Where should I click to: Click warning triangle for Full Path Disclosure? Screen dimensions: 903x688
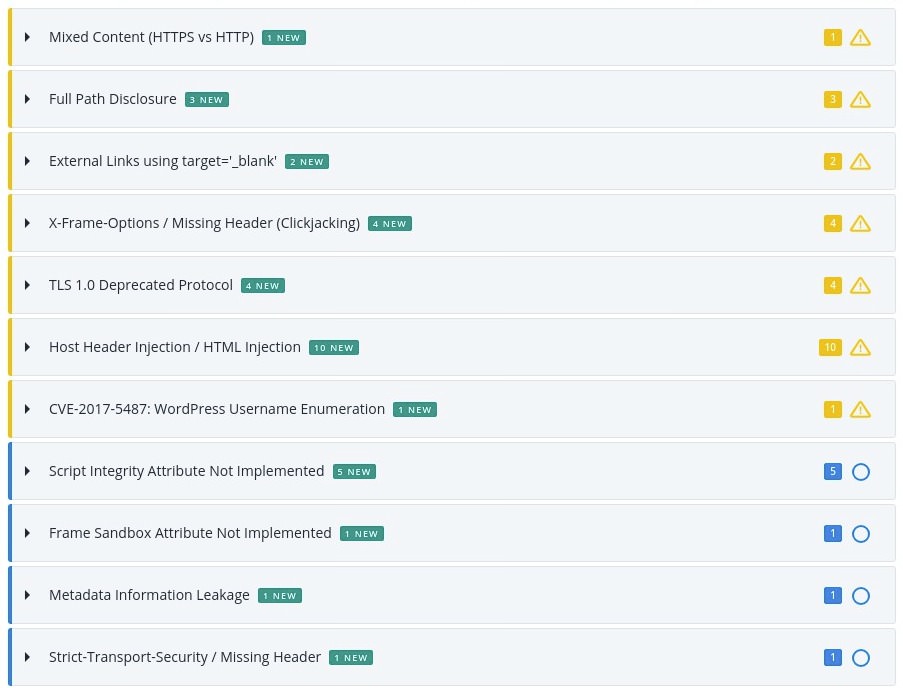point(860,100)
